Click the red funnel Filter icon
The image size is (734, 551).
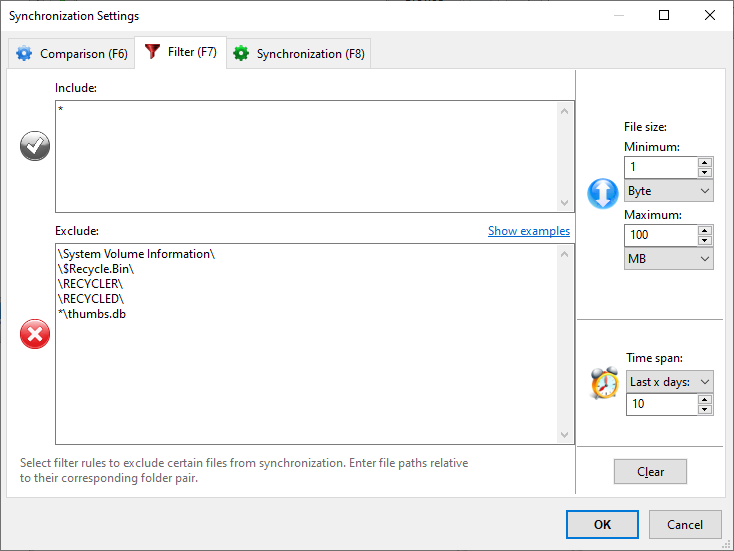(153, 53)
